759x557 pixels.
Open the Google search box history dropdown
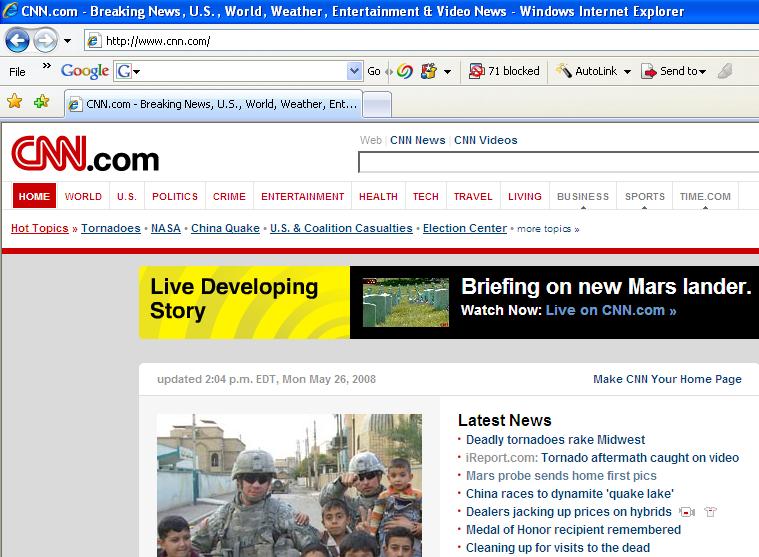(x=354, y=71)
